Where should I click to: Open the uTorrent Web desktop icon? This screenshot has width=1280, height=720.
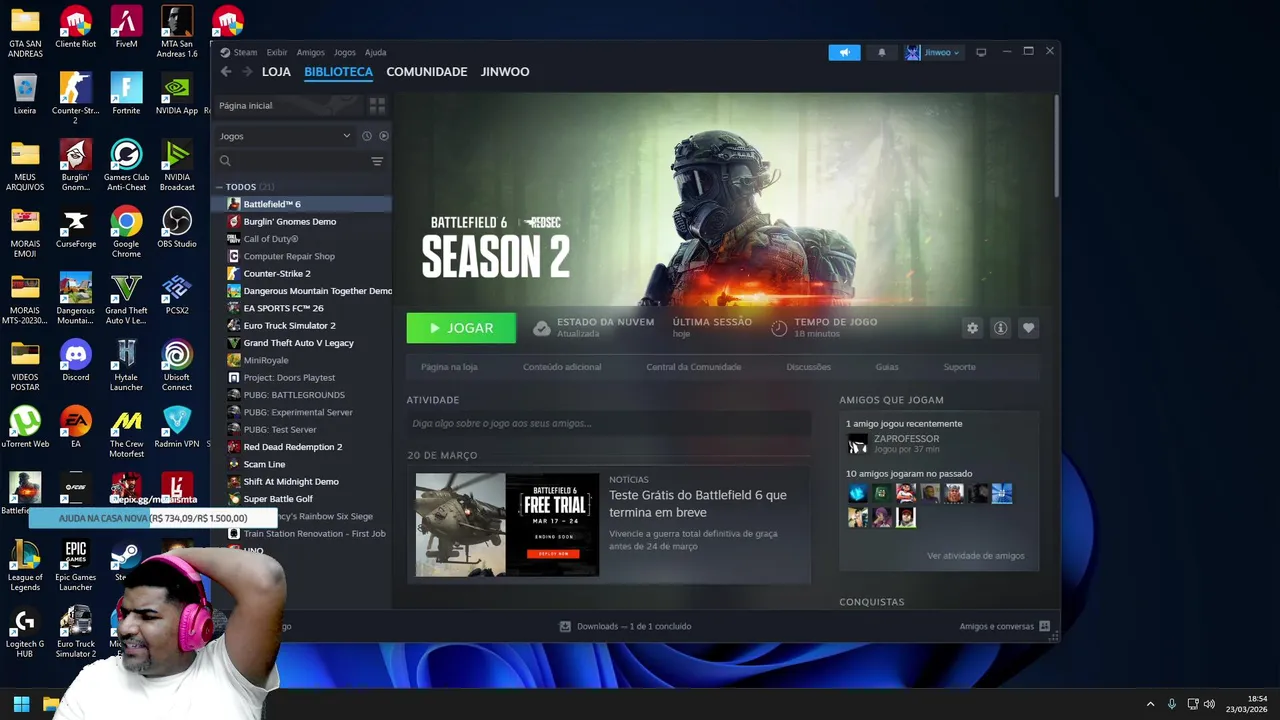25,428
